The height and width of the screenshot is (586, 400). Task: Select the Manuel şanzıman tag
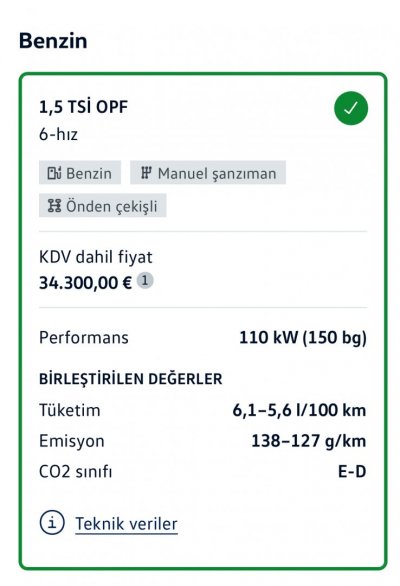[x=208, y=173]
